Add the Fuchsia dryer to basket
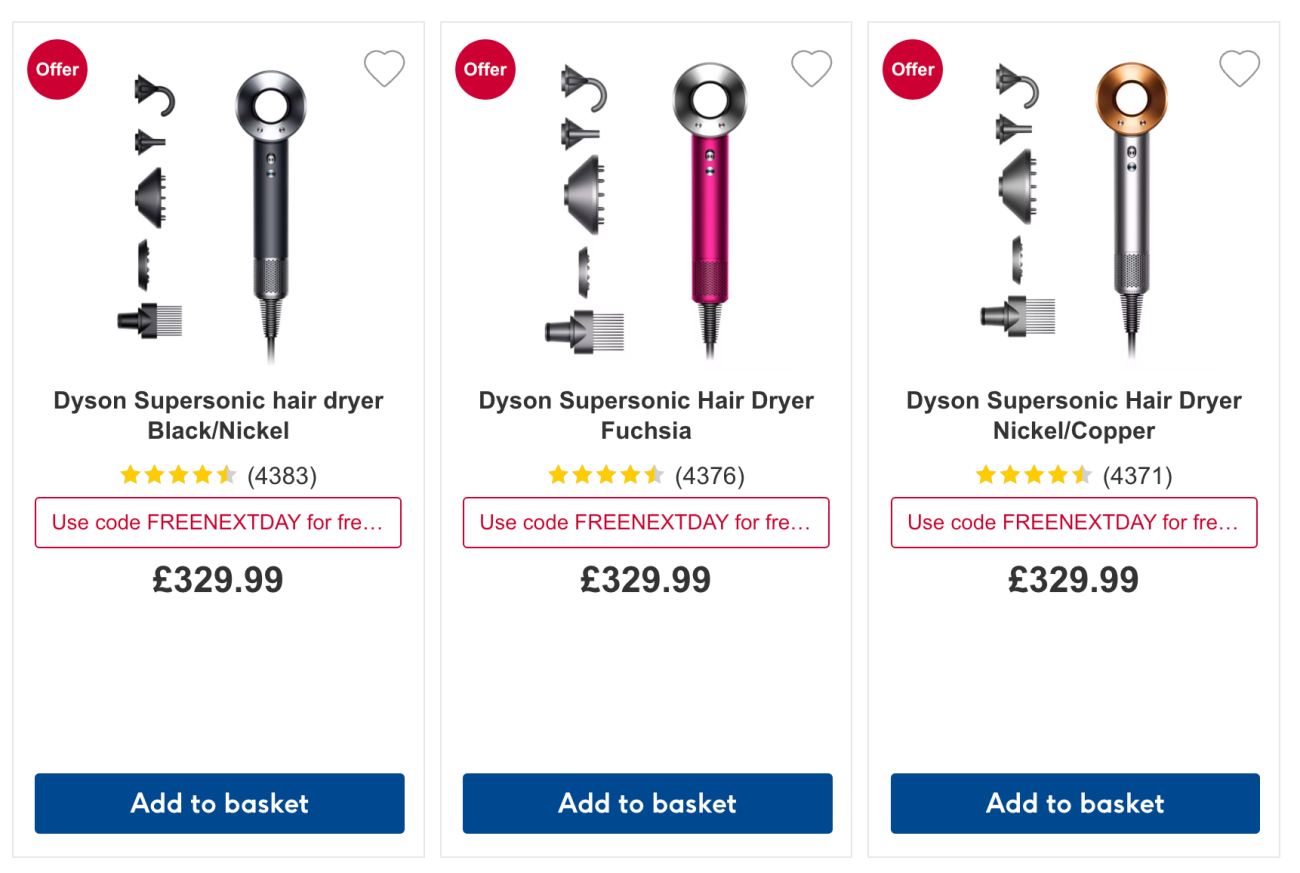This screenshot has width=1300, height=873. pos(646,803)
